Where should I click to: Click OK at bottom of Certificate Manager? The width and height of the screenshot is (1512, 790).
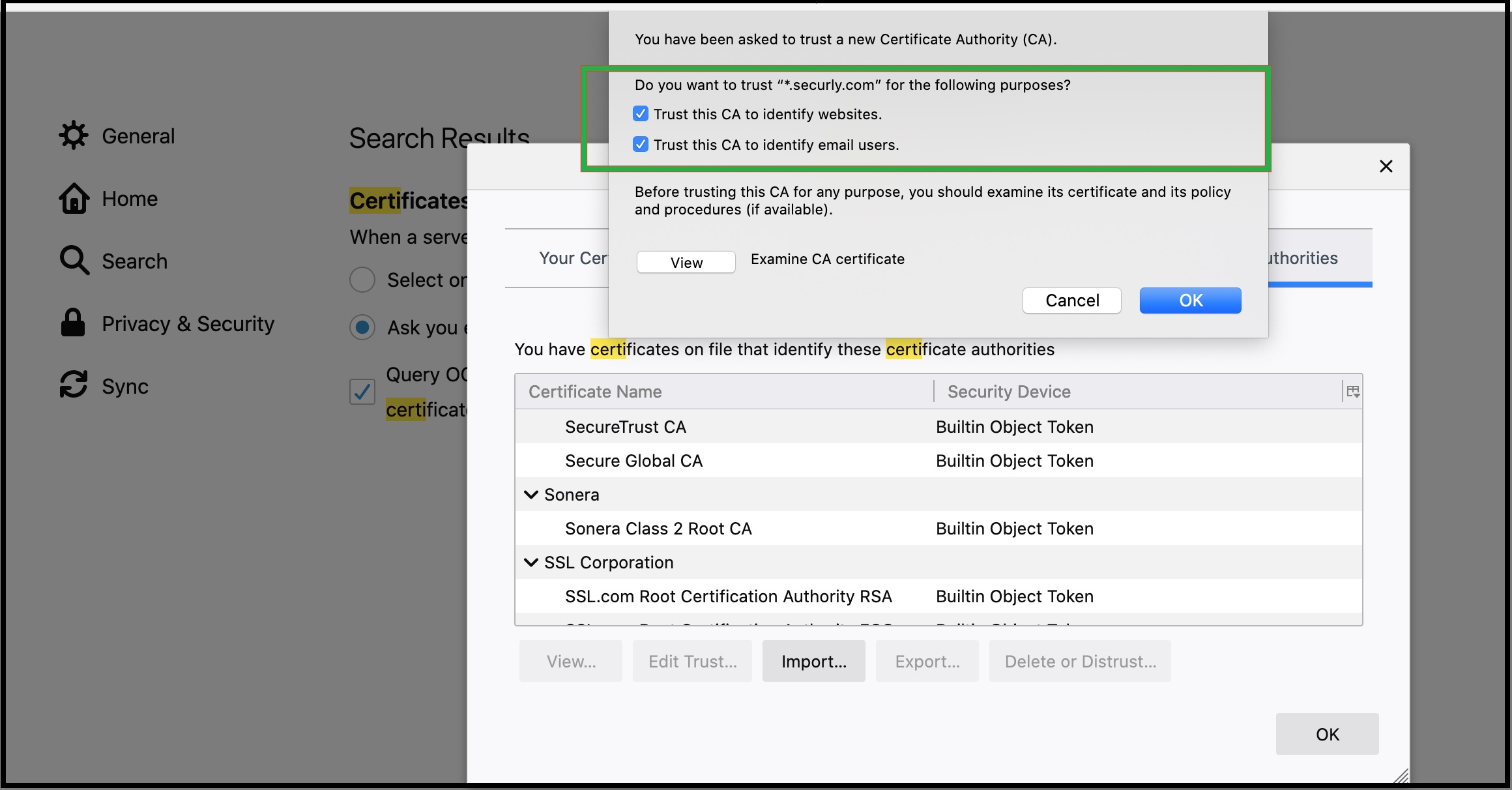click(1328, 734)
